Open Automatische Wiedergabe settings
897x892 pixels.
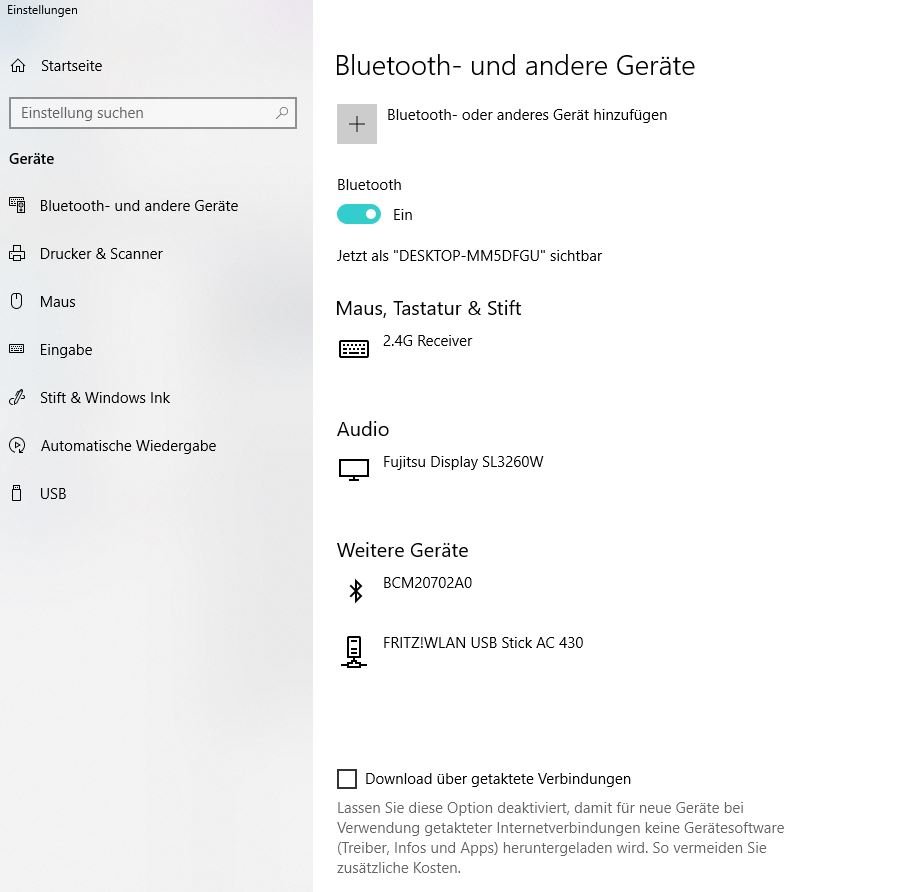point(128,446)
